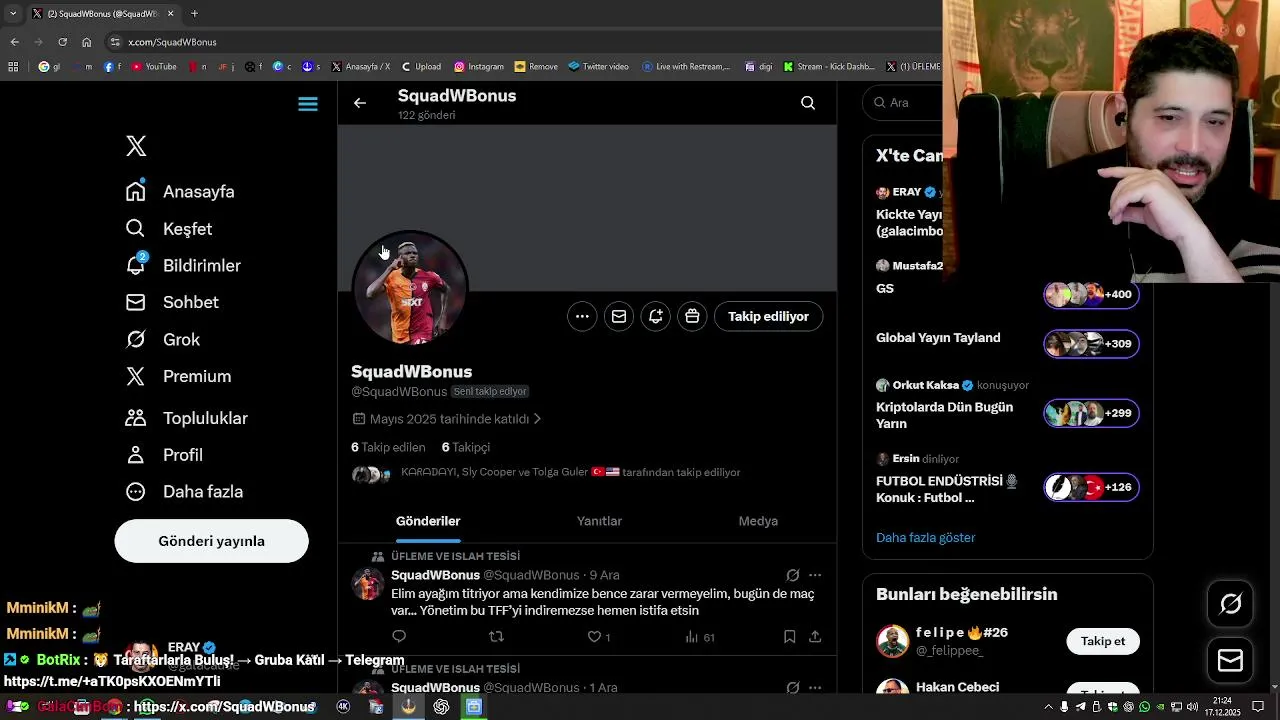Open the SquadWBonus profile picture

coord(410,289)
